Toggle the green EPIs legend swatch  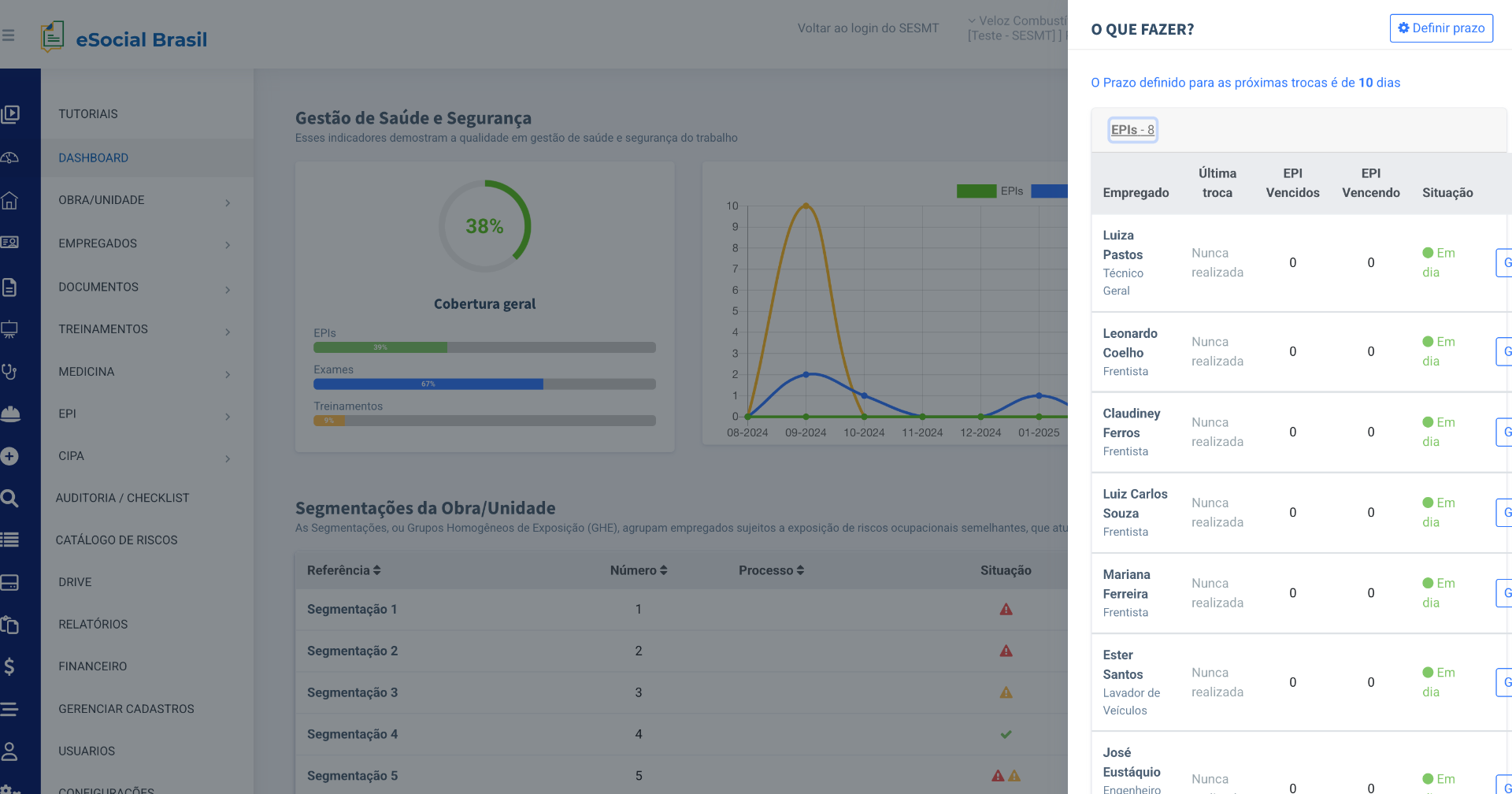pos(976,191)
